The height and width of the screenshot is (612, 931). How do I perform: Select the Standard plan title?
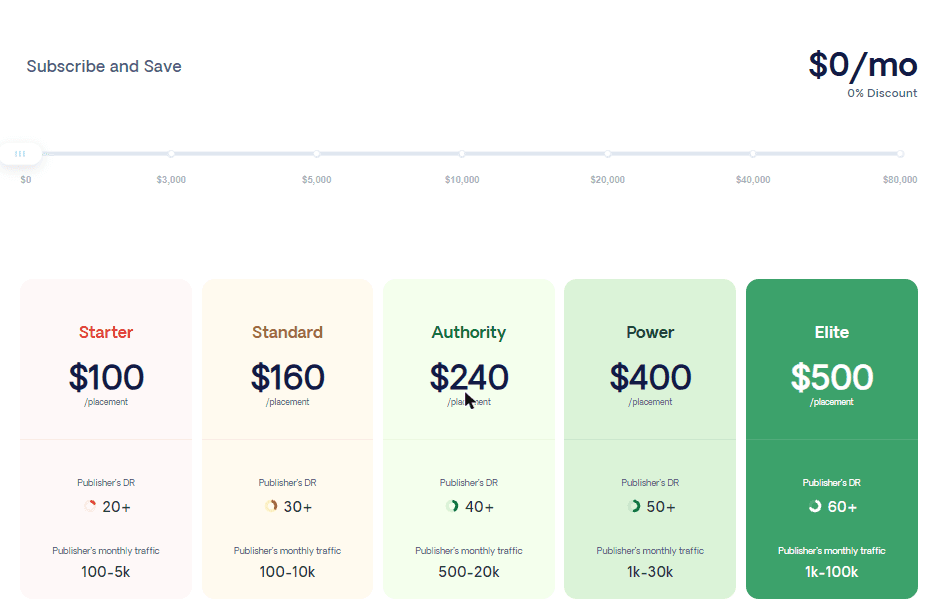pyautogui.click(x=287, y=332)
